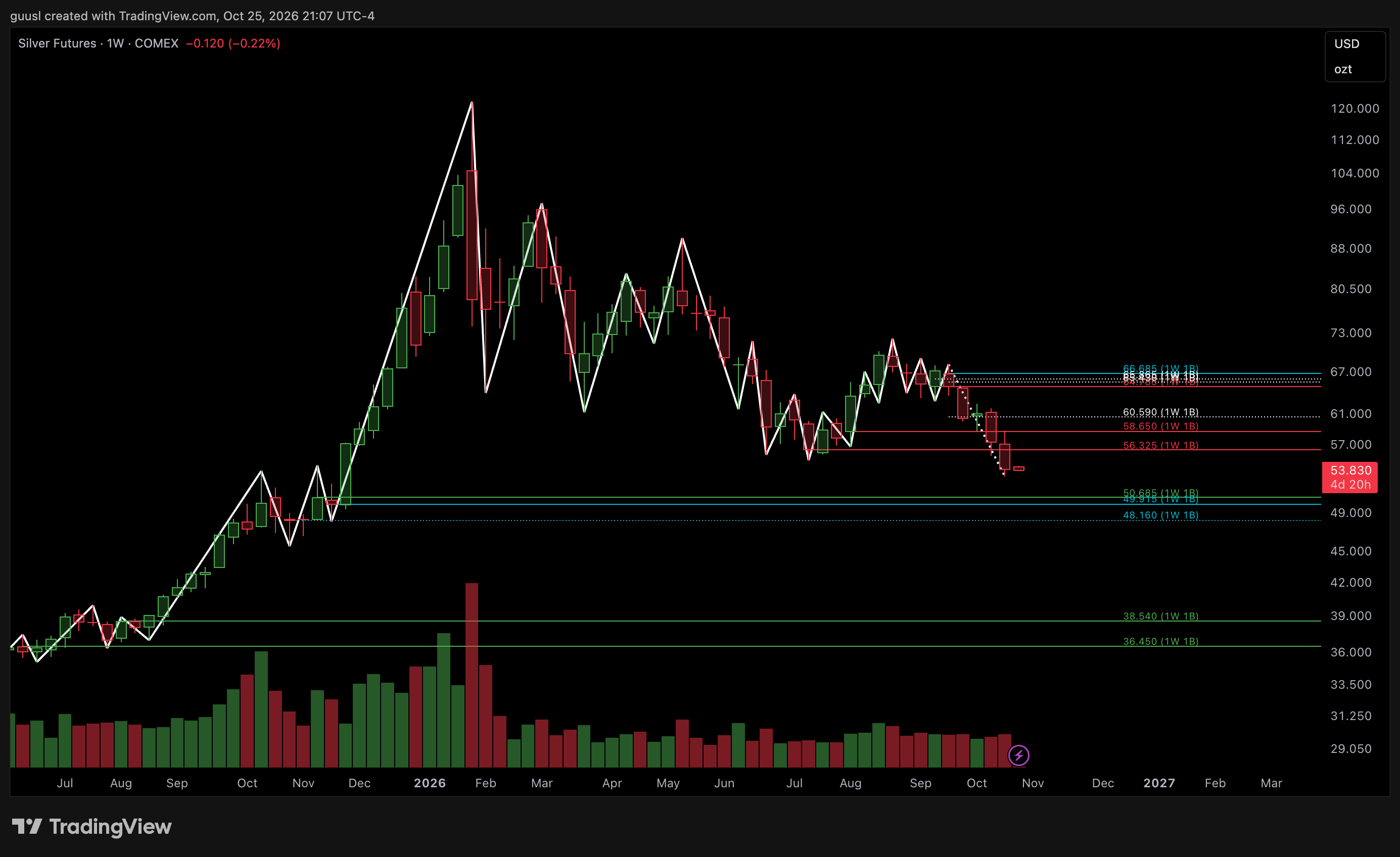Click the 66.685 (1W 1B) line label
This screenshot has height=857, width=1400.
(1160, 368)
